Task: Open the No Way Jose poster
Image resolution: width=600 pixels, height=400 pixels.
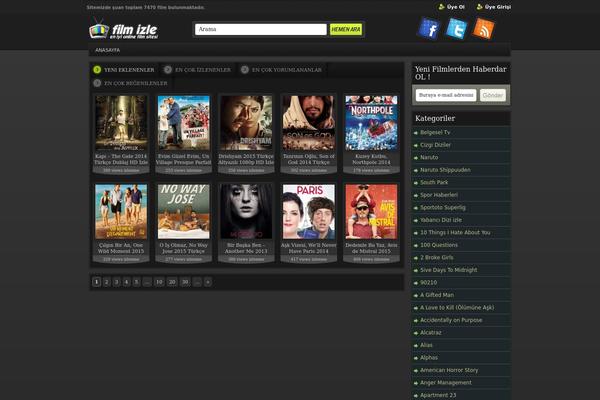Action: coord(184,212)
